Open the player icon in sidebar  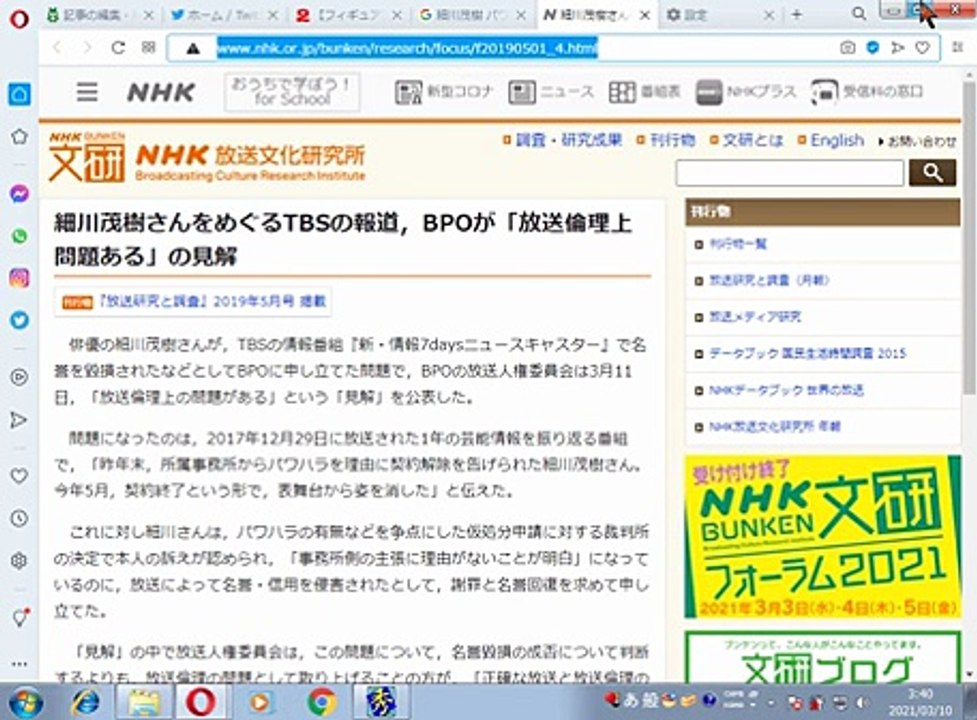19,377
